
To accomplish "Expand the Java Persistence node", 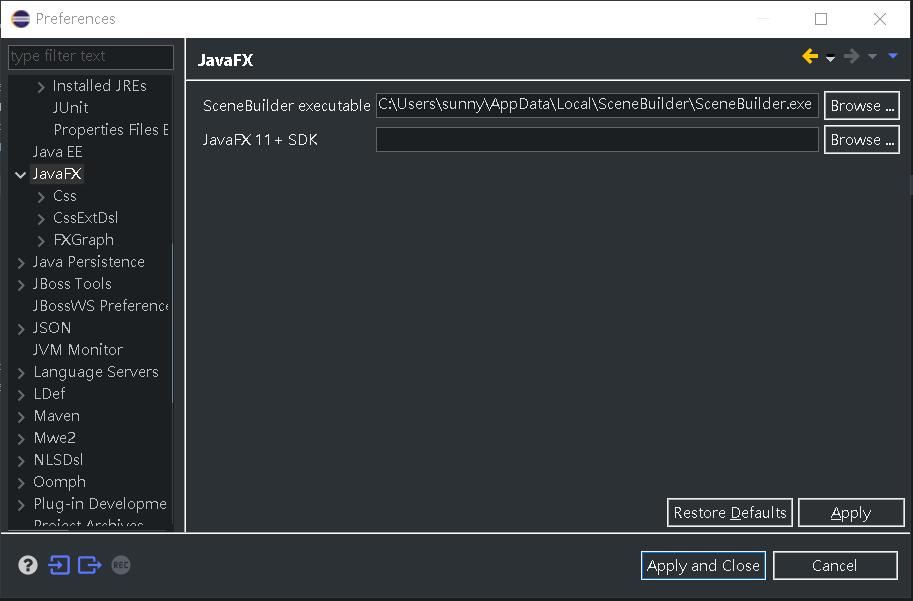I will pyautogui.click(x=21, y=263).
